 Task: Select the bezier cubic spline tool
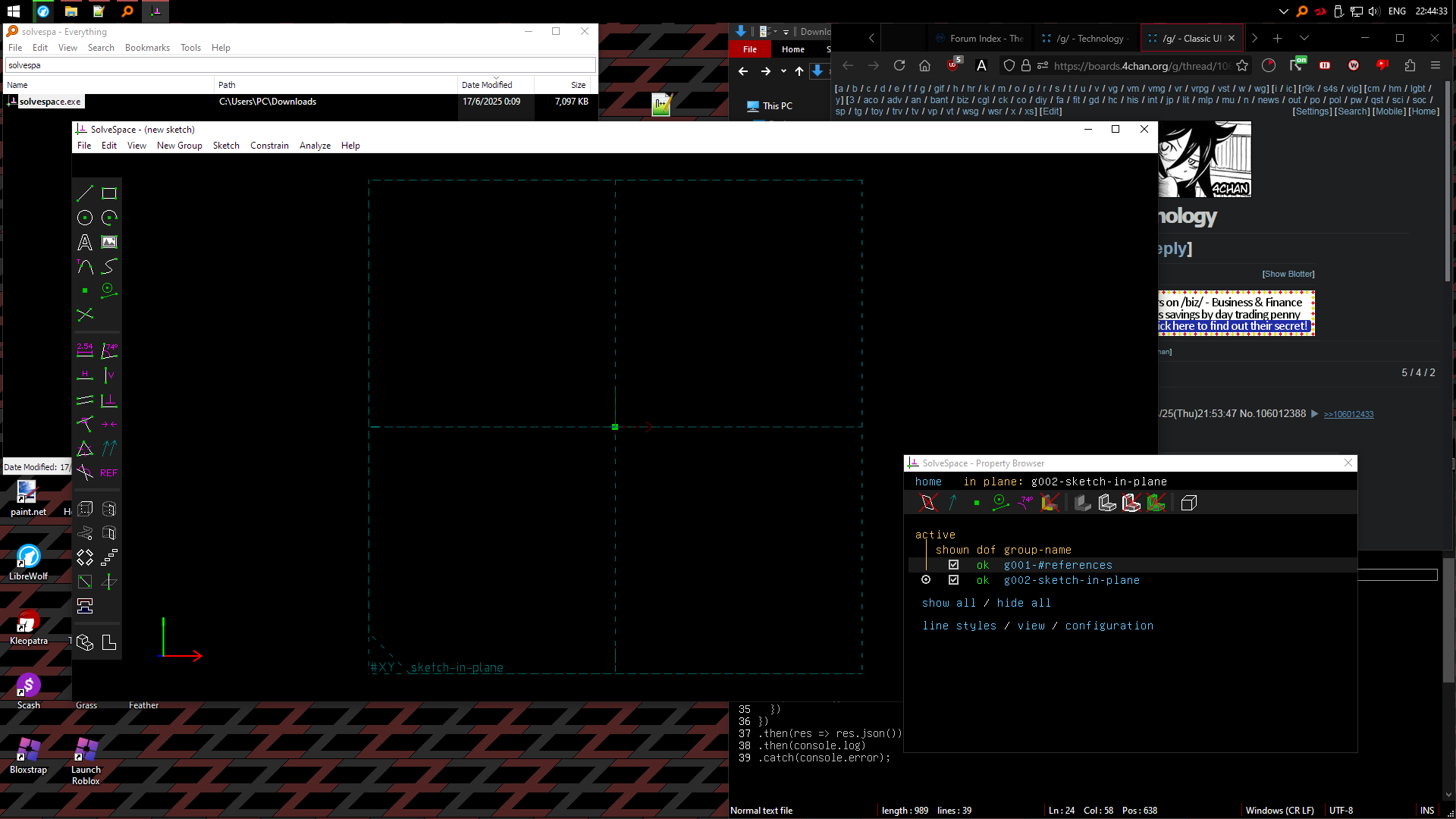pos(109,266)
